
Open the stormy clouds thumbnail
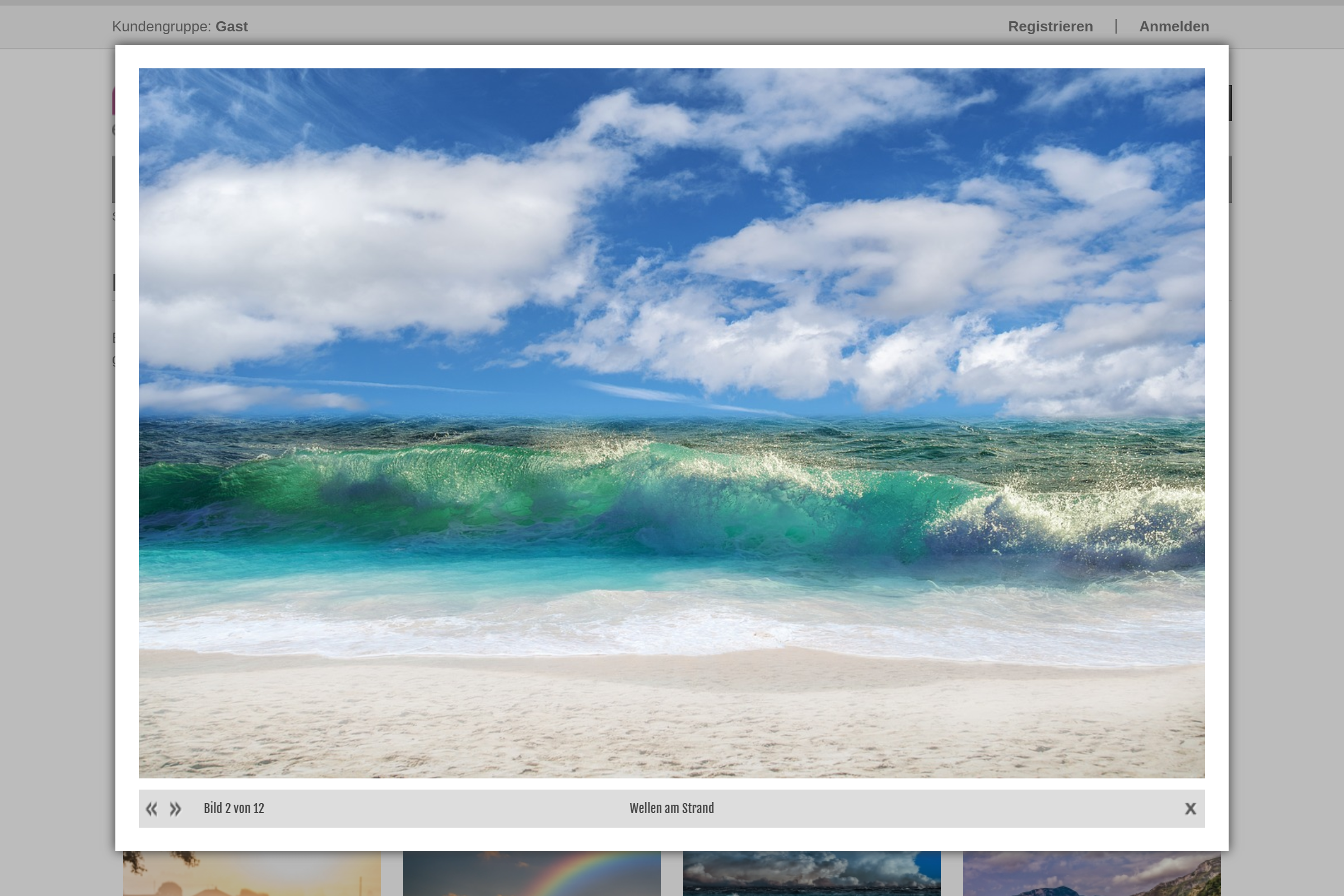point(811,873)
